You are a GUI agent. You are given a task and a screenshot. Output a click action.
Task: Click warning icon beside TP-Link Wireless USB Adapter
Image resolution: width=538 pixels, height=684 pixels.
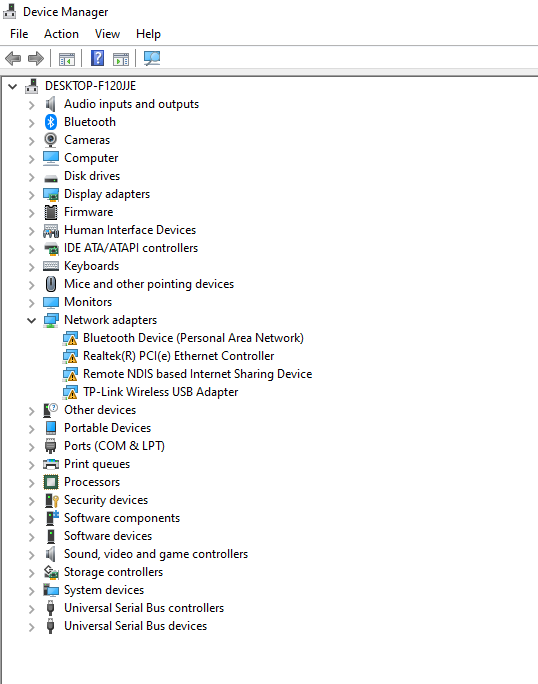70,392
